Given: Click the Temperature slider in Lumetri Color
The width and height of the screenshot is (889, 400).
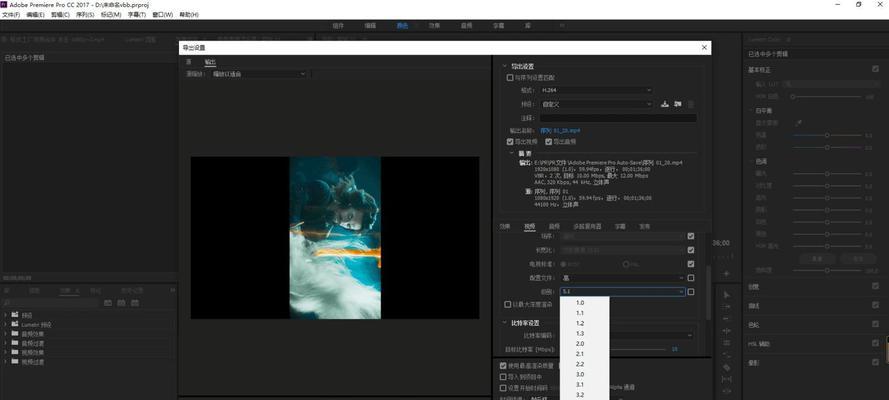Looking at the screenshot, I should click(x=827, y=135).
